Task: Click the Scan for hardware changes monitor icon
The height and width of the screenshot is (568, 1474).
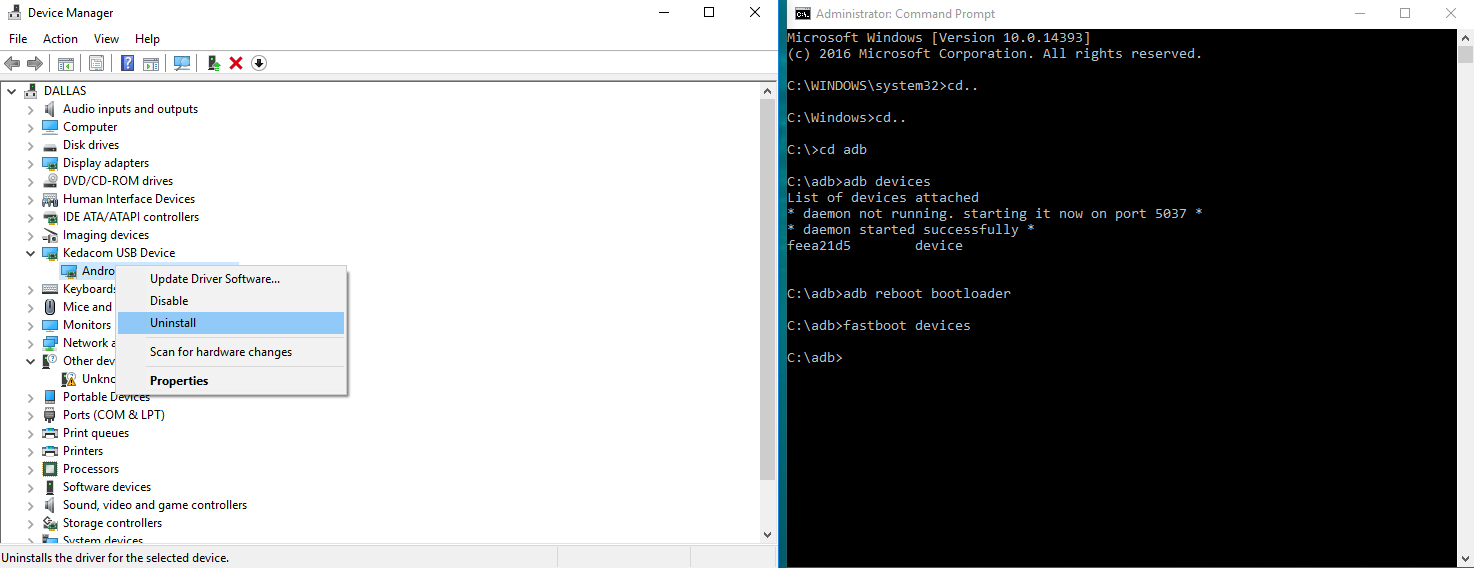Action: click(x=182, y=63)
